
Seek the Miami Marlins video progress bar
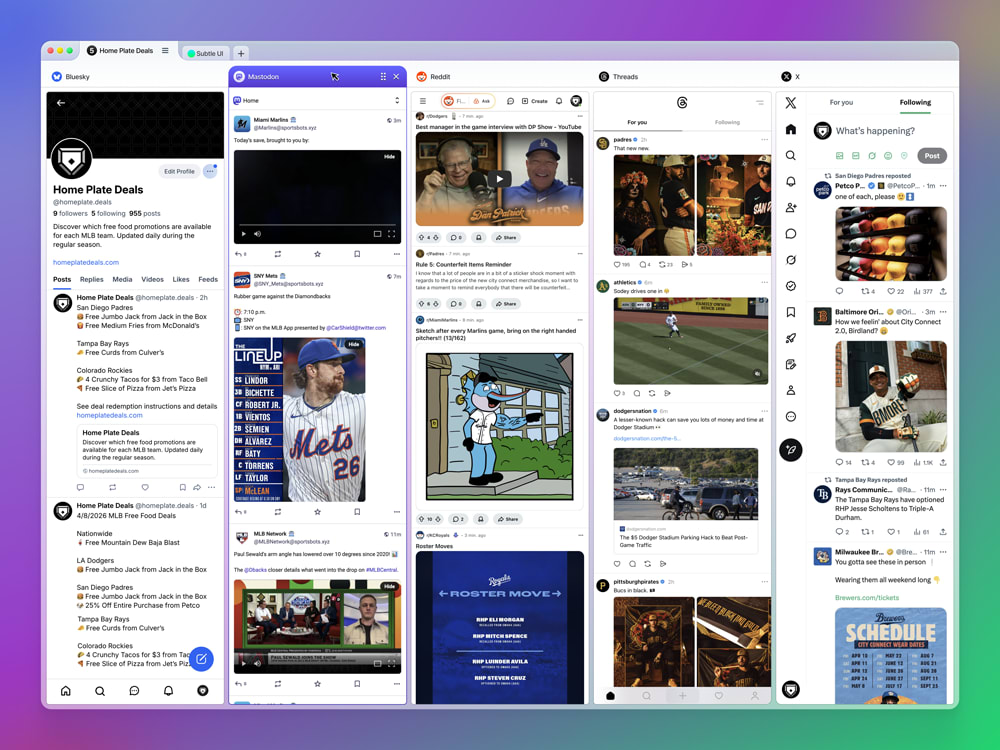(x=317, y=225)
